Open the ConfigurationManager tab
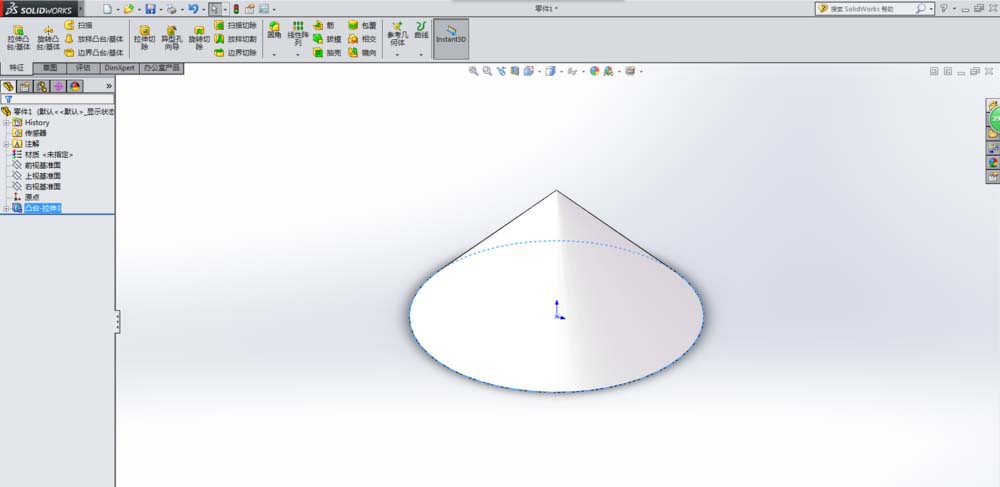 click(x=41, y=86)
